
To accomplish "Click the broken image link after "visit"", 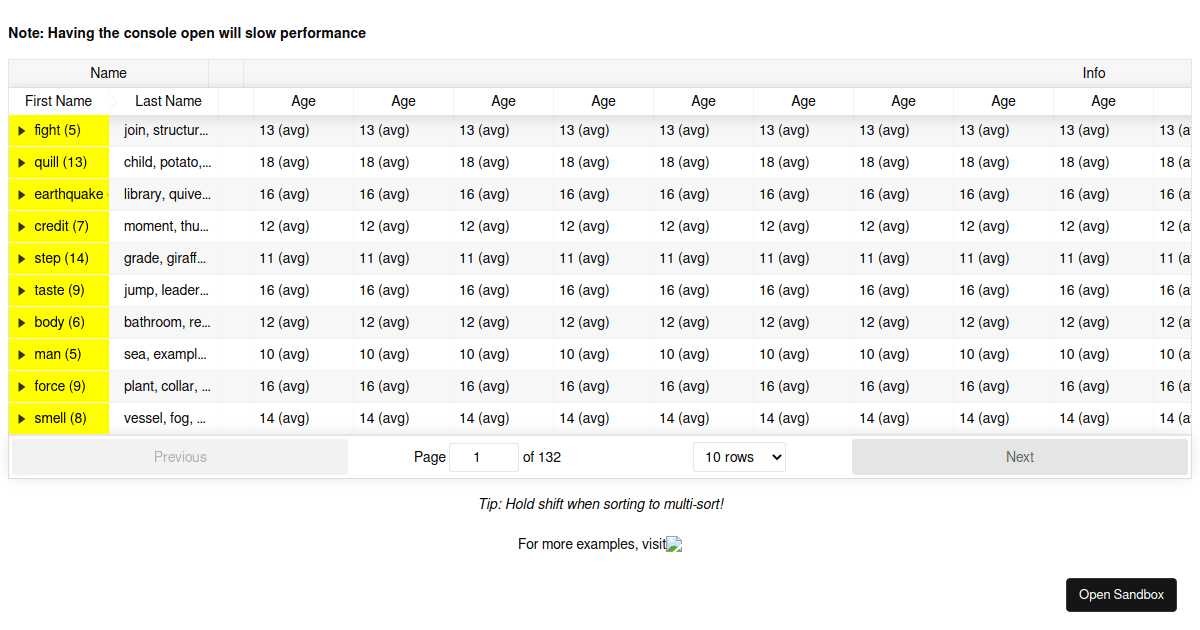I will point(674,544).
